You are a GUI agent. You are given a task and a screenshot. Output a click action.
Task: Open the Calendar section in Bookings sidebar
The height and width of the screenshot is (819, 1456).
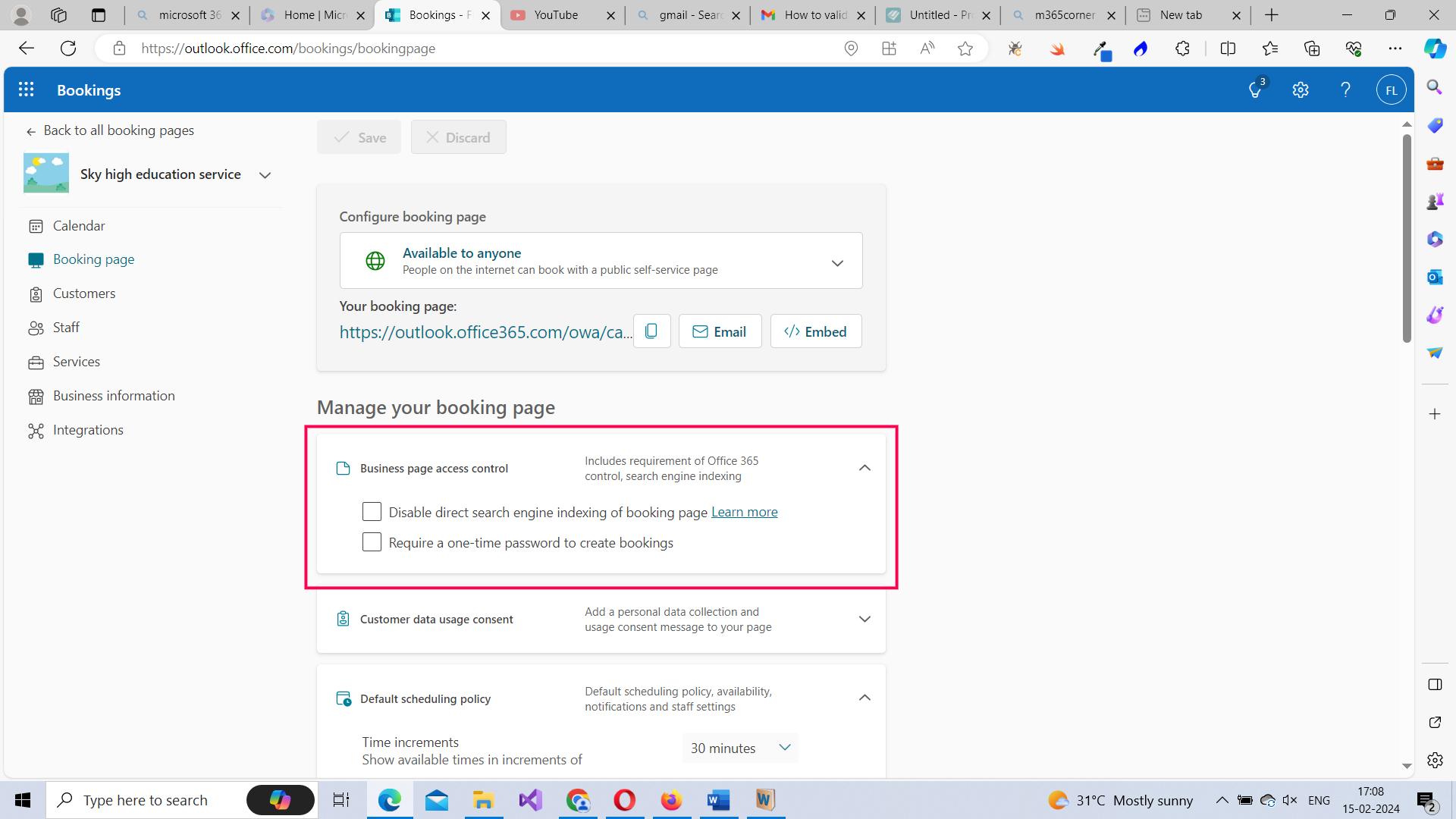click(78, 225)
